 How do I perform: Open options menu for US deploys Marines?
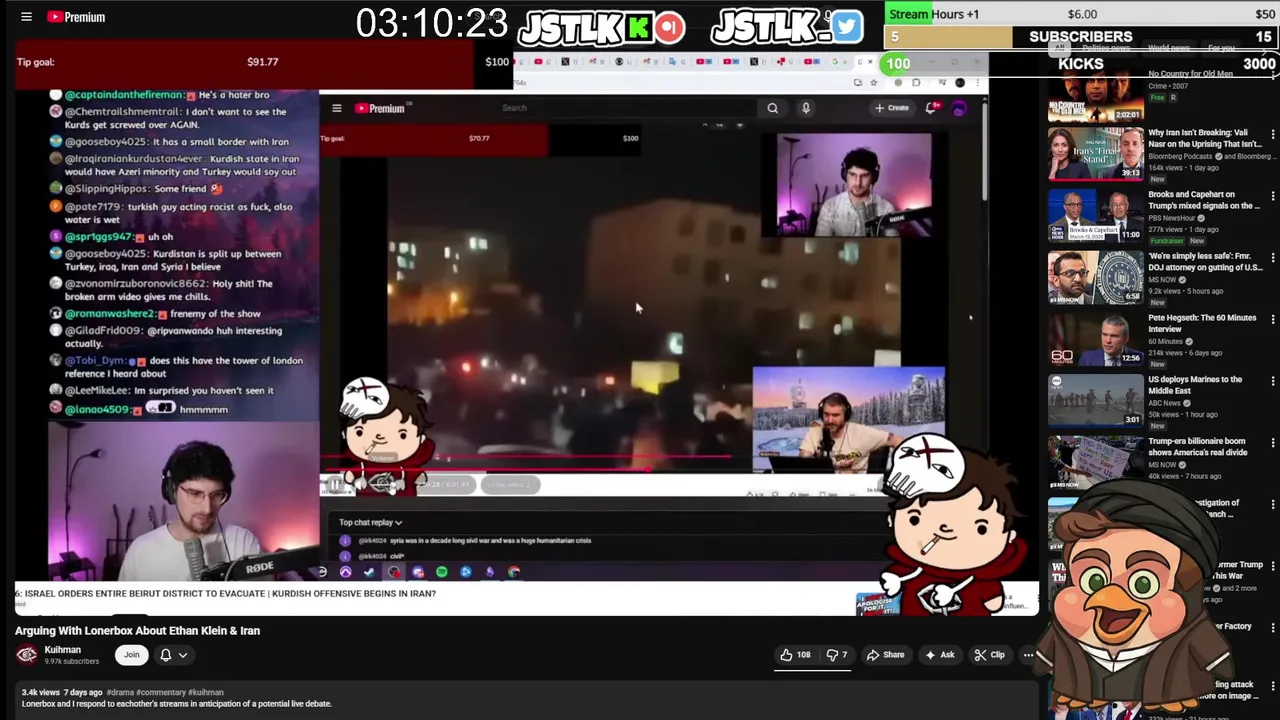point(1272,382)
